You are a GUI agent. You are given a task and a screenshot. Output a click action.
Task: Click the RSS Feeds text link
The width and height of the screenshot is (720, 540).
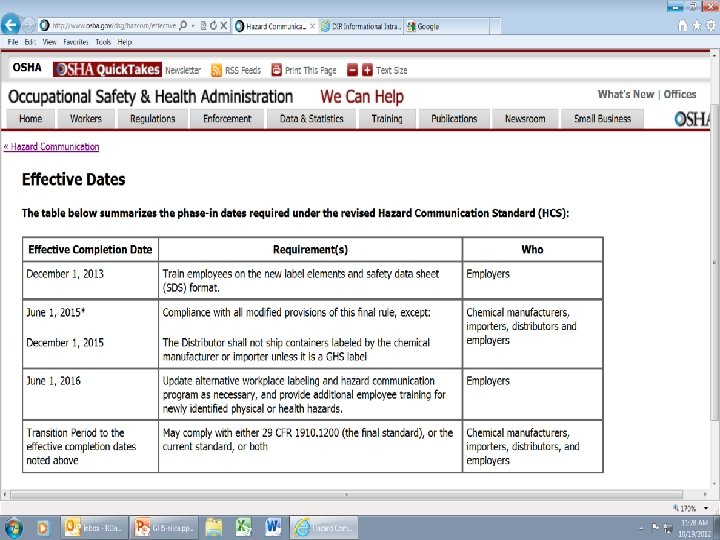click(x=243, y=70)
